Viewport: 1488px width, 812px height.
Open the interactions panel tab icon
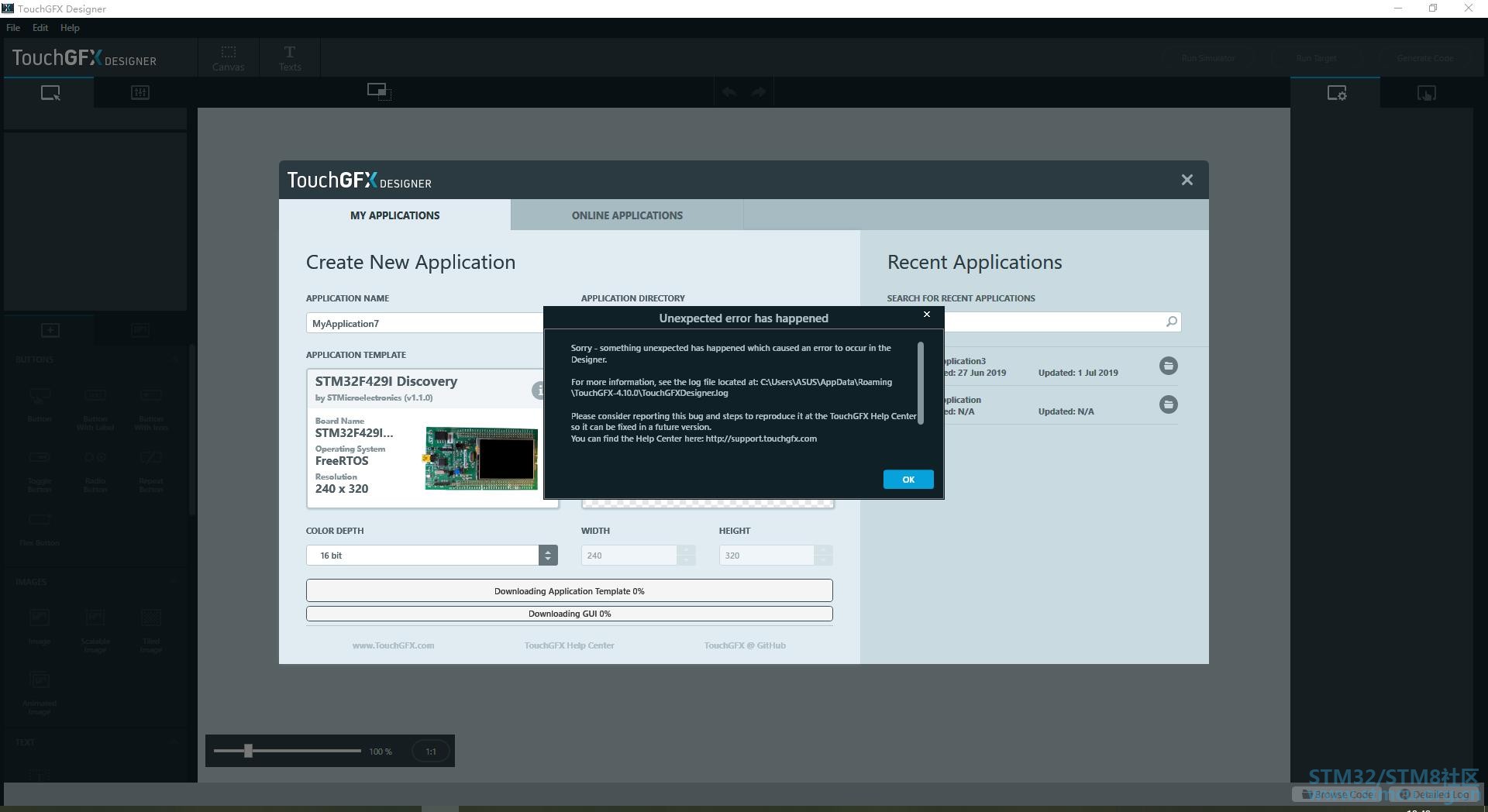[x=1426, y=93]
